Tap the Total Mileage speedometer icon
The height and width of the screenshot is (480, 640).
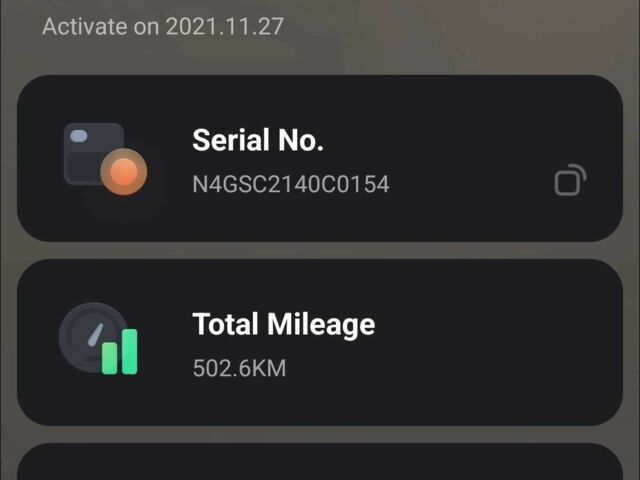(x=98, y=339)
